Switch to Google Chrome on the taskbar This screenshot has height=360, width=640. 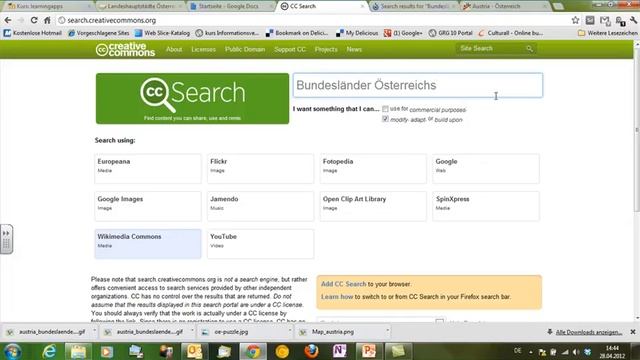point(253,351)
